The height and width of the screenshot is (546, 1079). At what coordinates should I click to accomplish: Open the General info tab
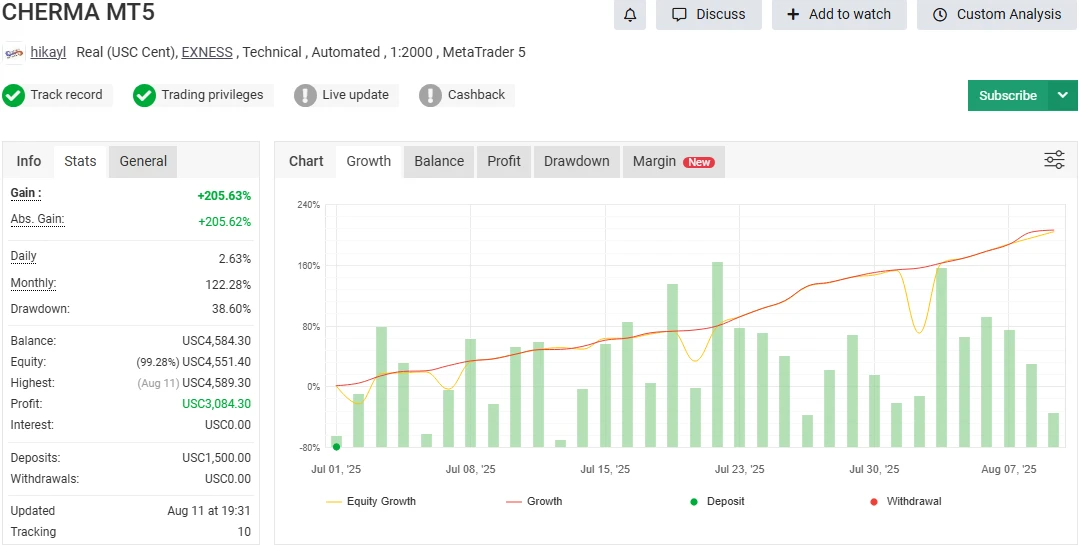pyautogui.click(x=143, y=161)
